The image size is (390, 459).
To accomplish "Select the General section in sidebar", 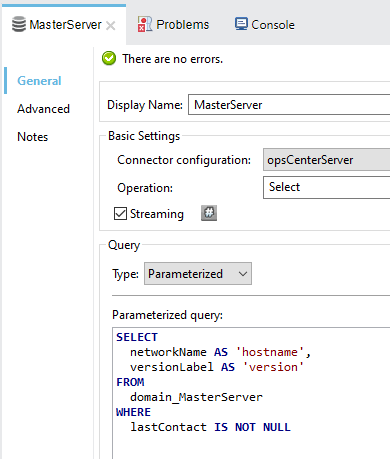I will [39, 81].
